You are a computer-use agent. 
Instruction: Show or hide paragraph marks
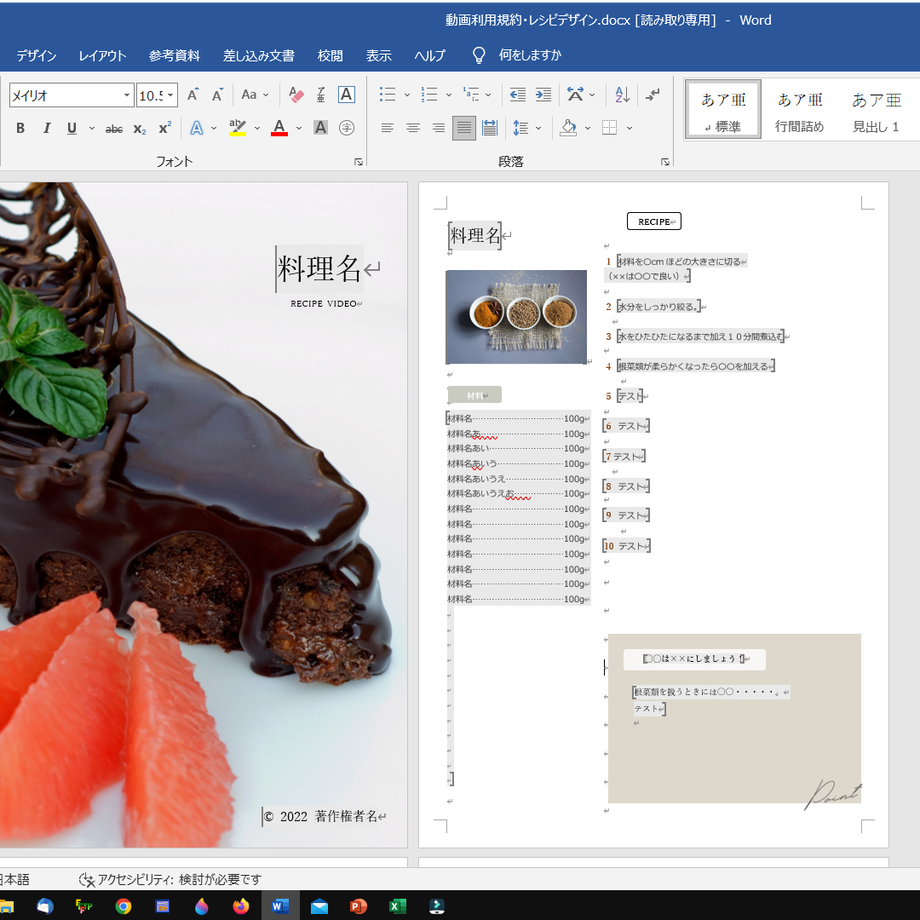coord(652,94)
